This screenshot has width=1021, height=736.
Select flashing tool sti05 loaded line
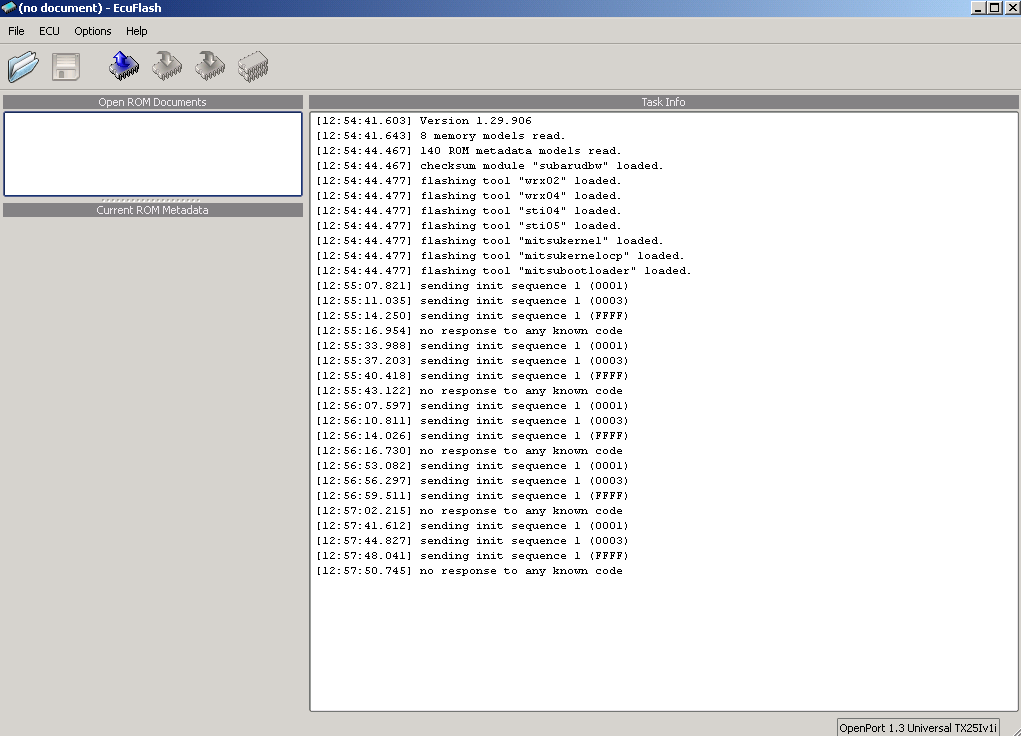click(469, 225)
